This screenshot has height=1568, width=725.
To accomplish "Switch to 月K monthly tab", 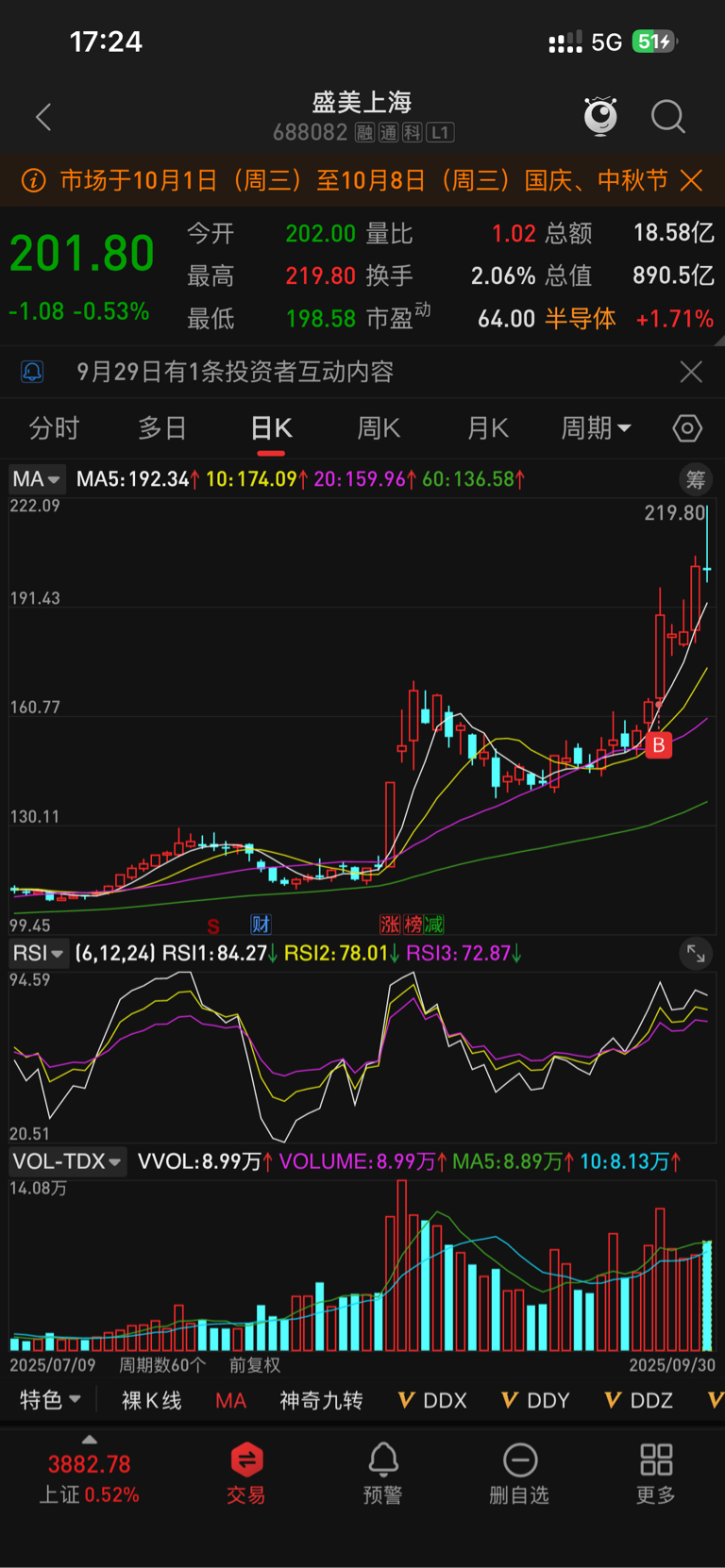I will click(488, 428).
